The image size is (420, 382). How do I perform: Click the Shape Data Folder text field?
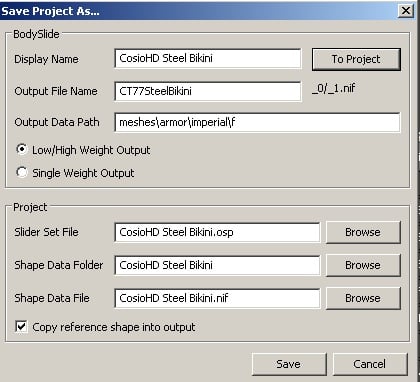pos(217,265)
